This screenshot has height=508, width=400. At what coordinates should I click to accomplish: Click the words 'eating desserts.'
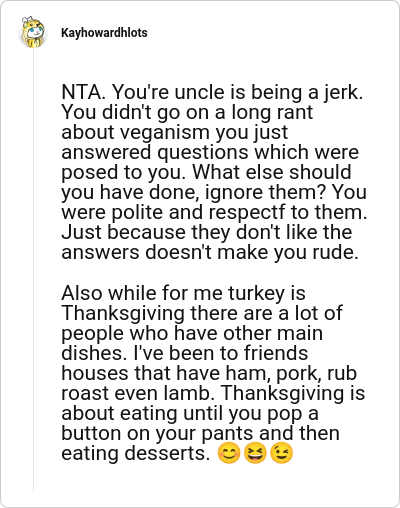[136, 453]
